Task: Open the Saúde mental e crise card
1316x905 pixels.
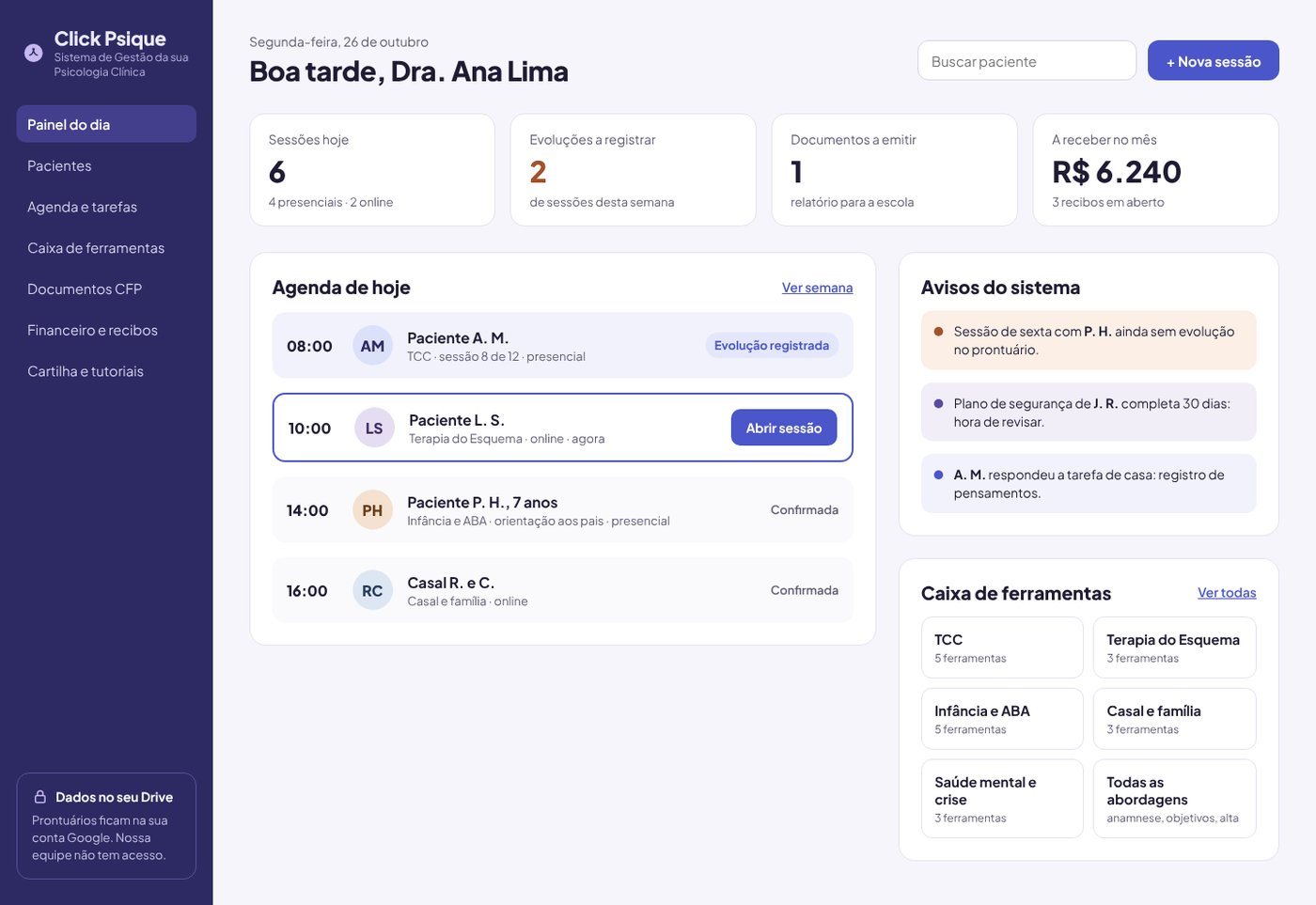Action: [1002, 799]
